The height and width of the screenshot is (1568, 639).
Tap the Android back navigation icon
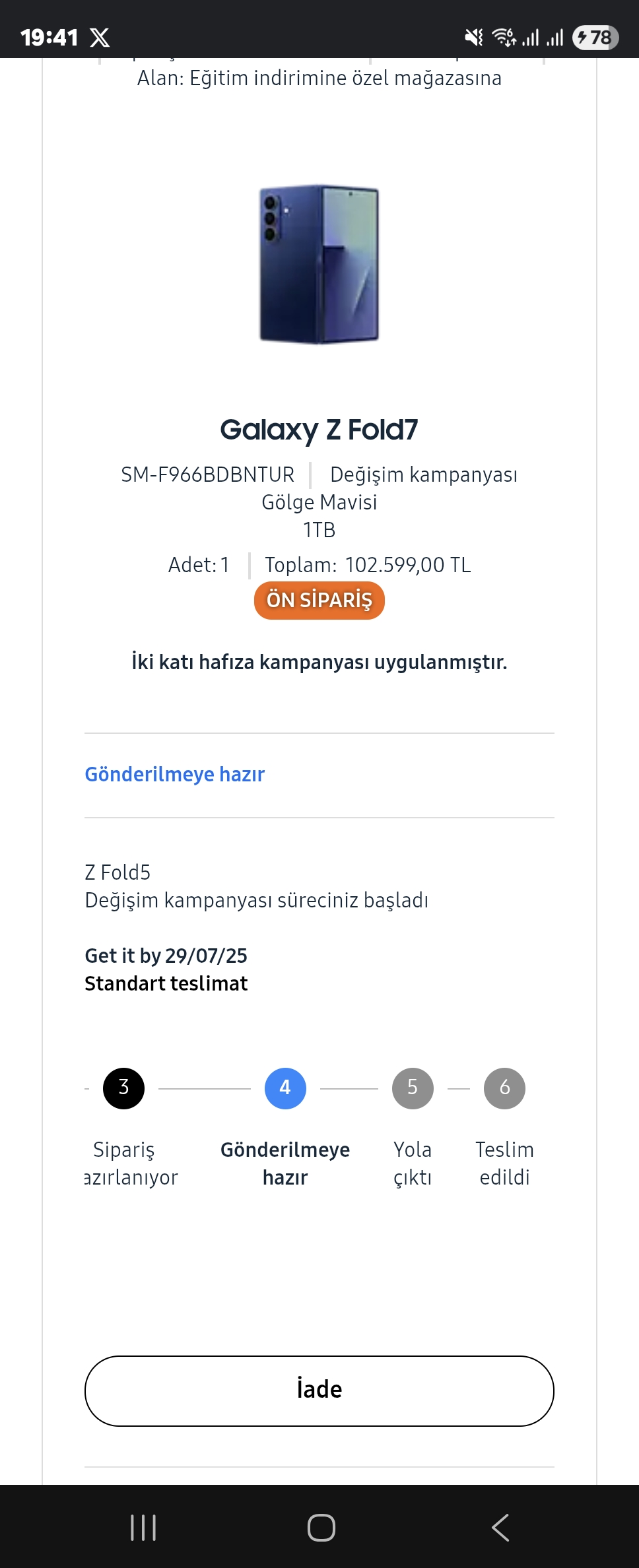500,1527
